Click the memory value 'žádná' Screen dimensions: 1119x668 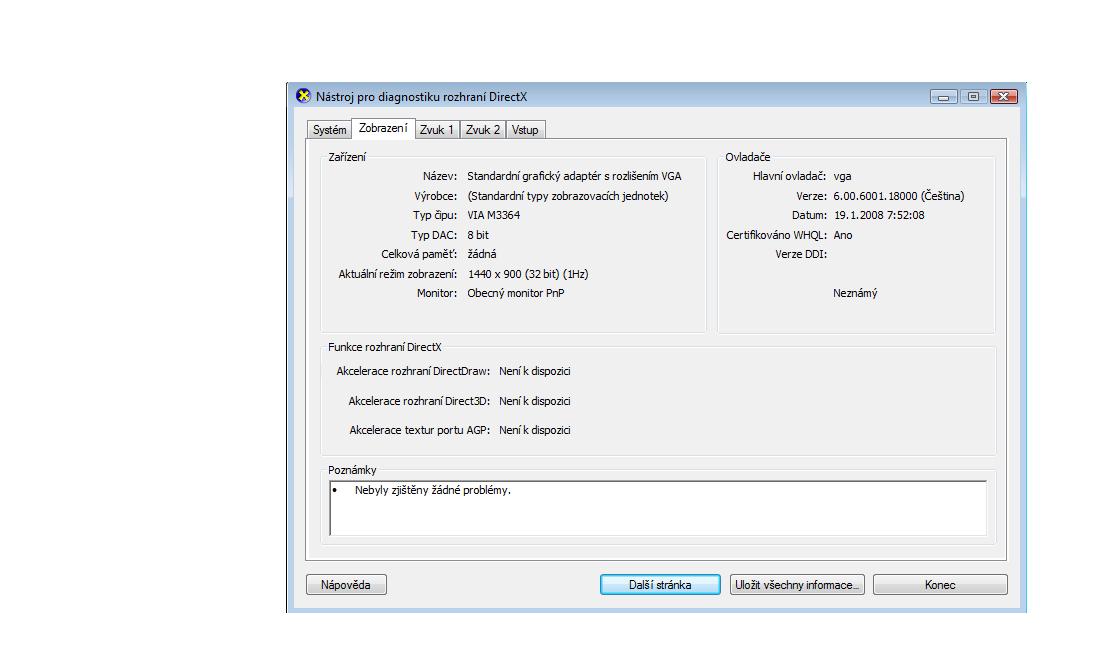[482, 254]
